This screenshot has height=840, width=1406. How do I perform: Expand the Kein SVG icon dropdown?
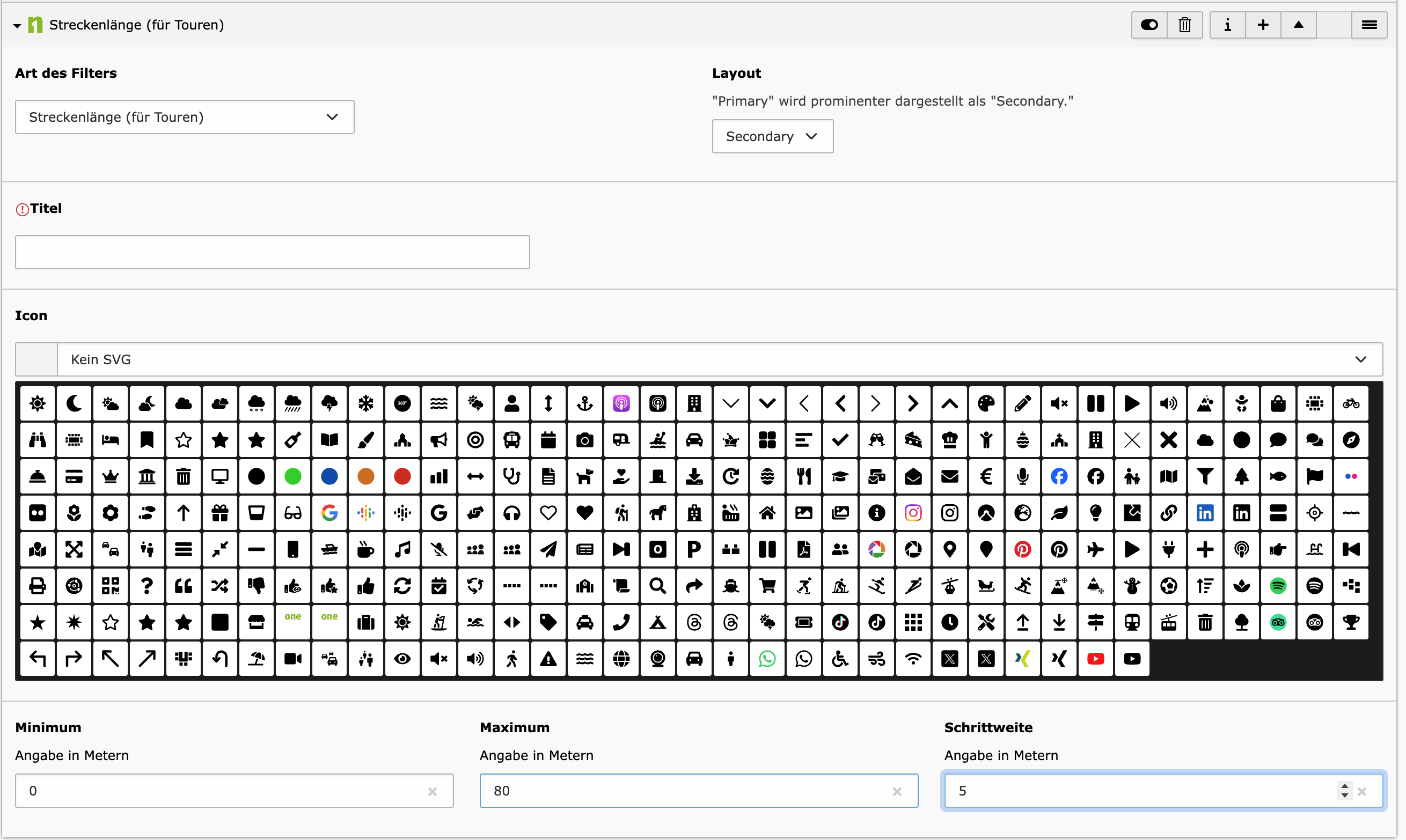click(719, 359)
